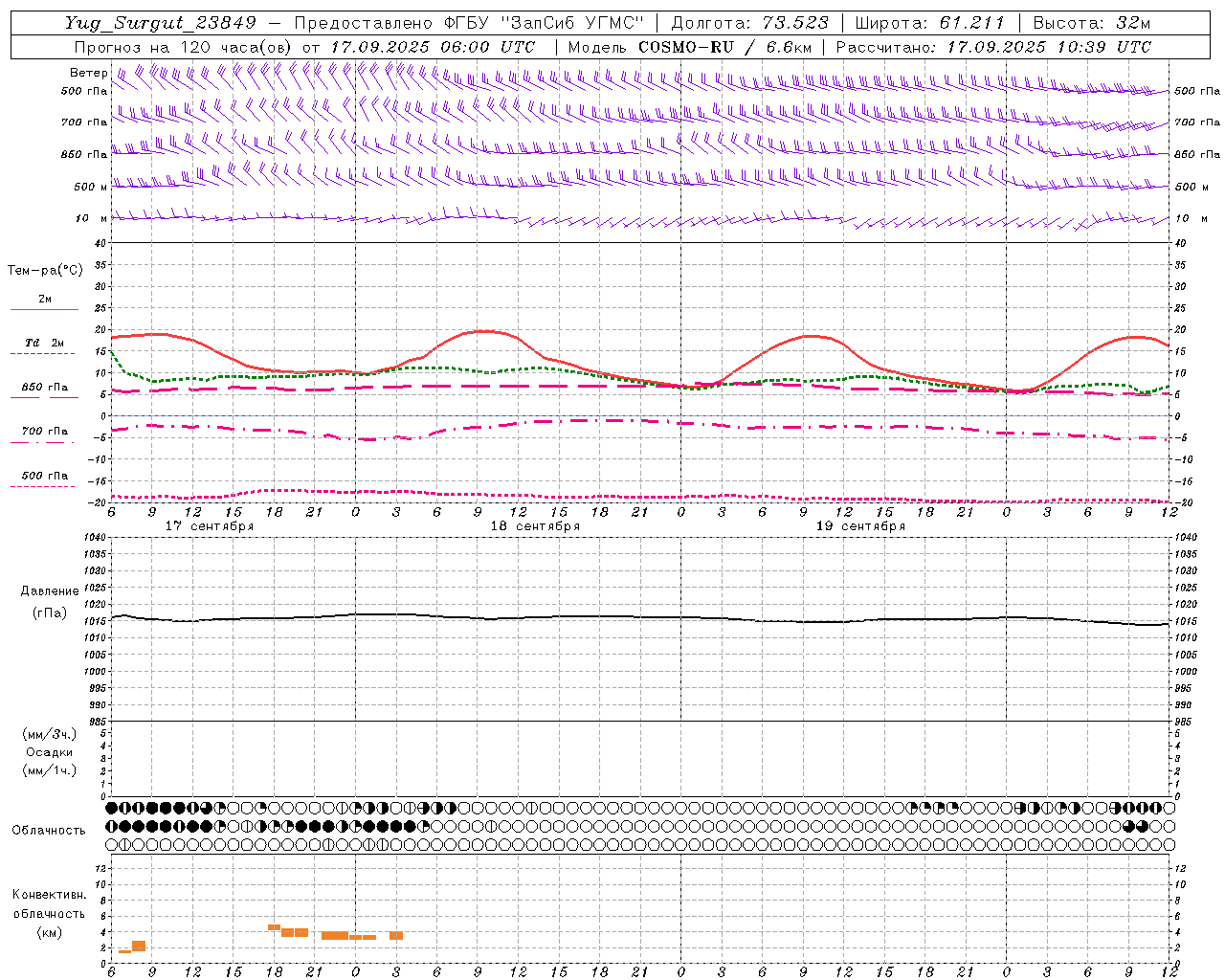Click the pink dotted line sample under 500 гПа legend
The height and width of the screenshot is (980, 1225).
coord(42,486)
